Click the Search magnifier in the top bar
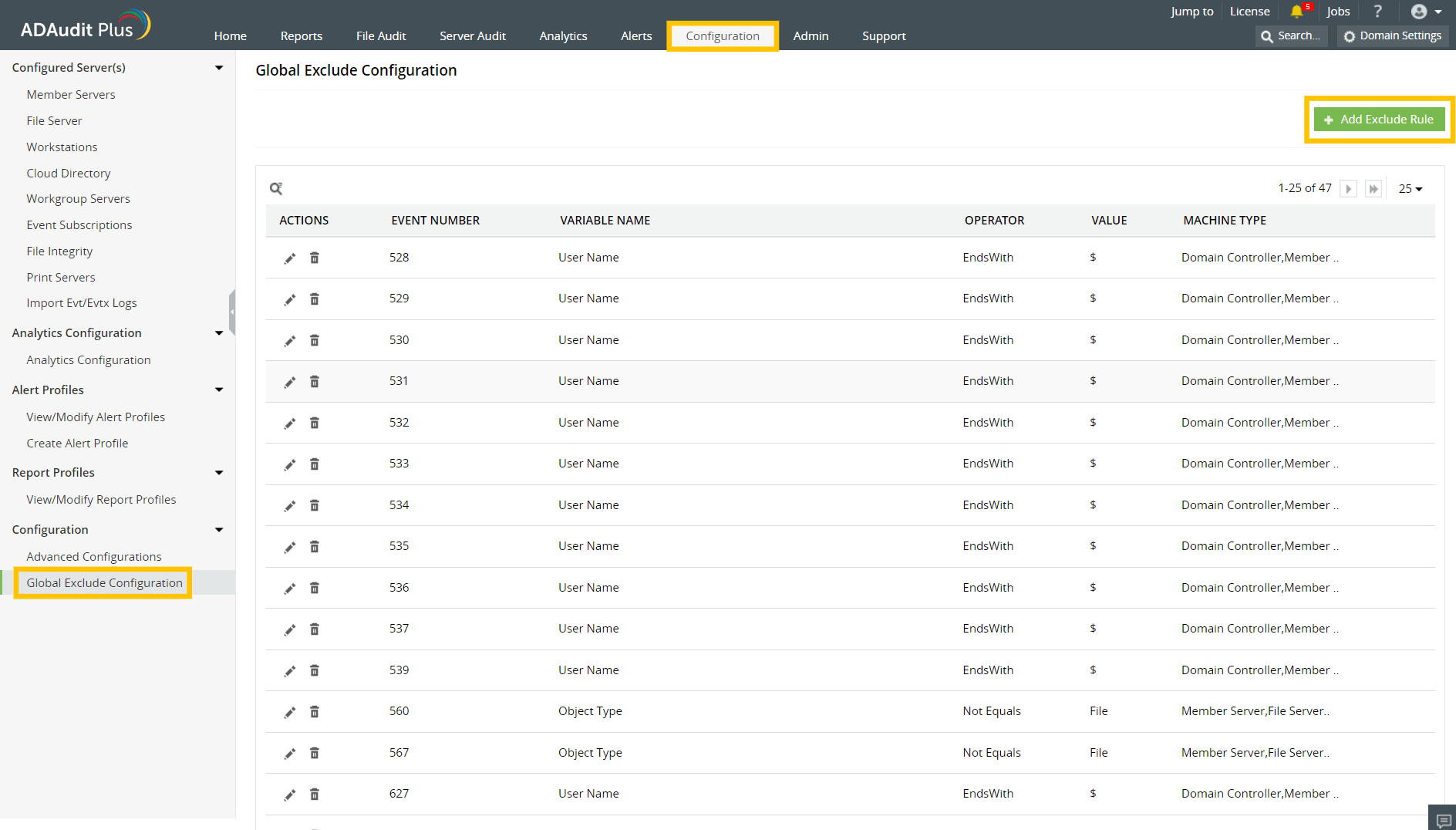The image size is (1456, 830). [x=1266, y=35]
